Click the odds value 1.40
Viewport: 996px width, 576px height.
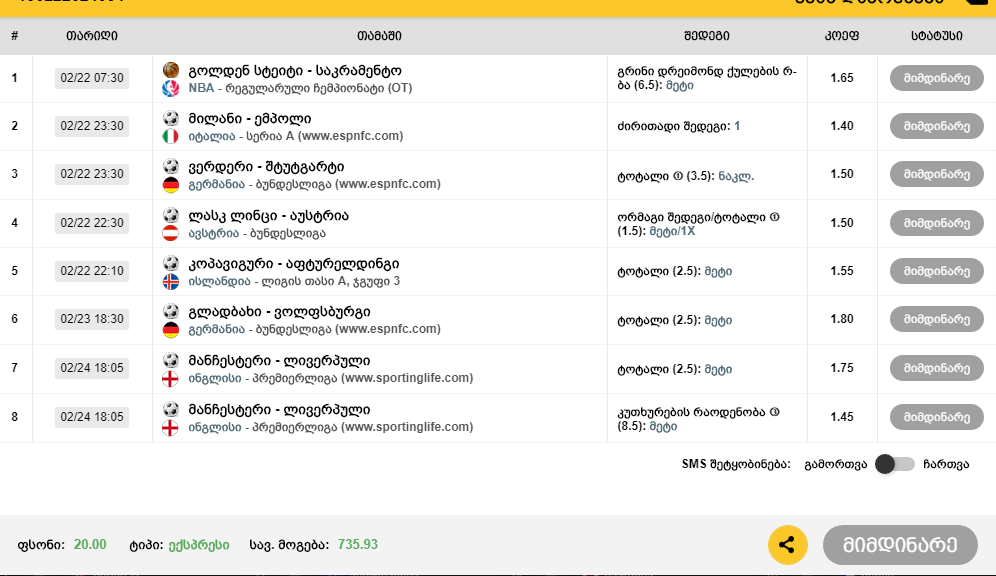coord(842,126)
